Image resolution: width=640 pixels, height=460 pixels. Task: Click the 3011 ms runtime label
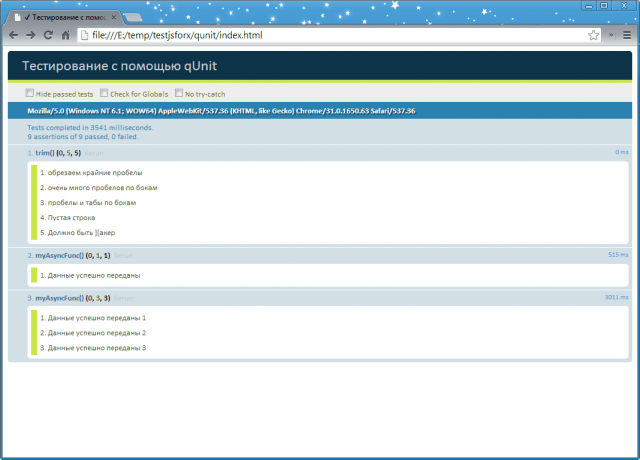click(x=616, y=297)
